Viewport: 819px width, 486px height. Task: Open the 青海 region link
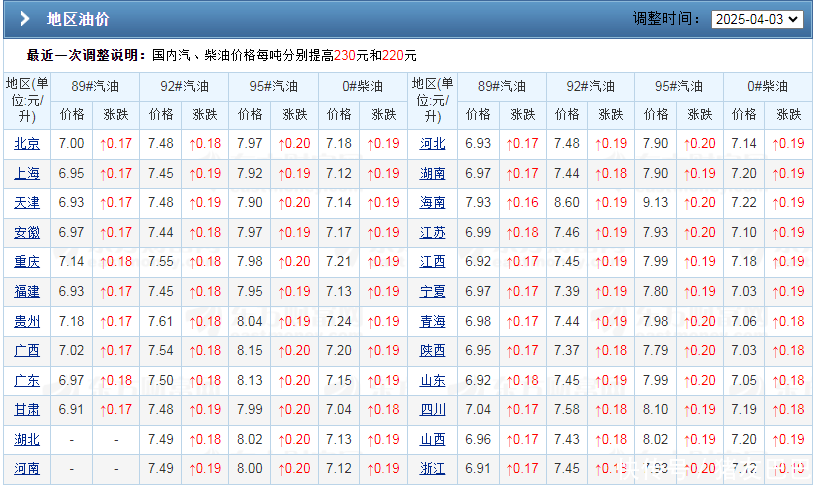coord(432,321)
